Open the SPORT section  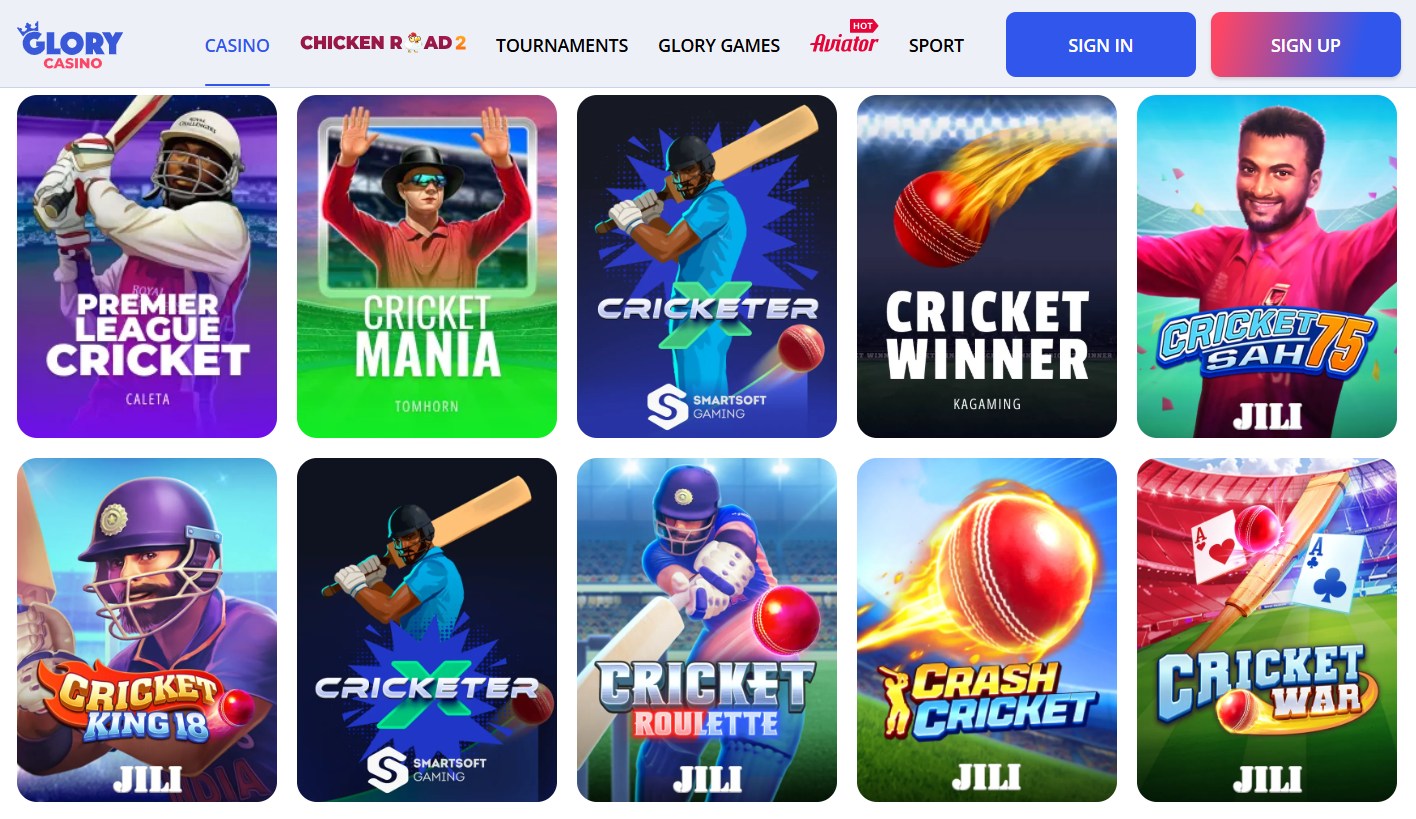click(x=936, y=45)
